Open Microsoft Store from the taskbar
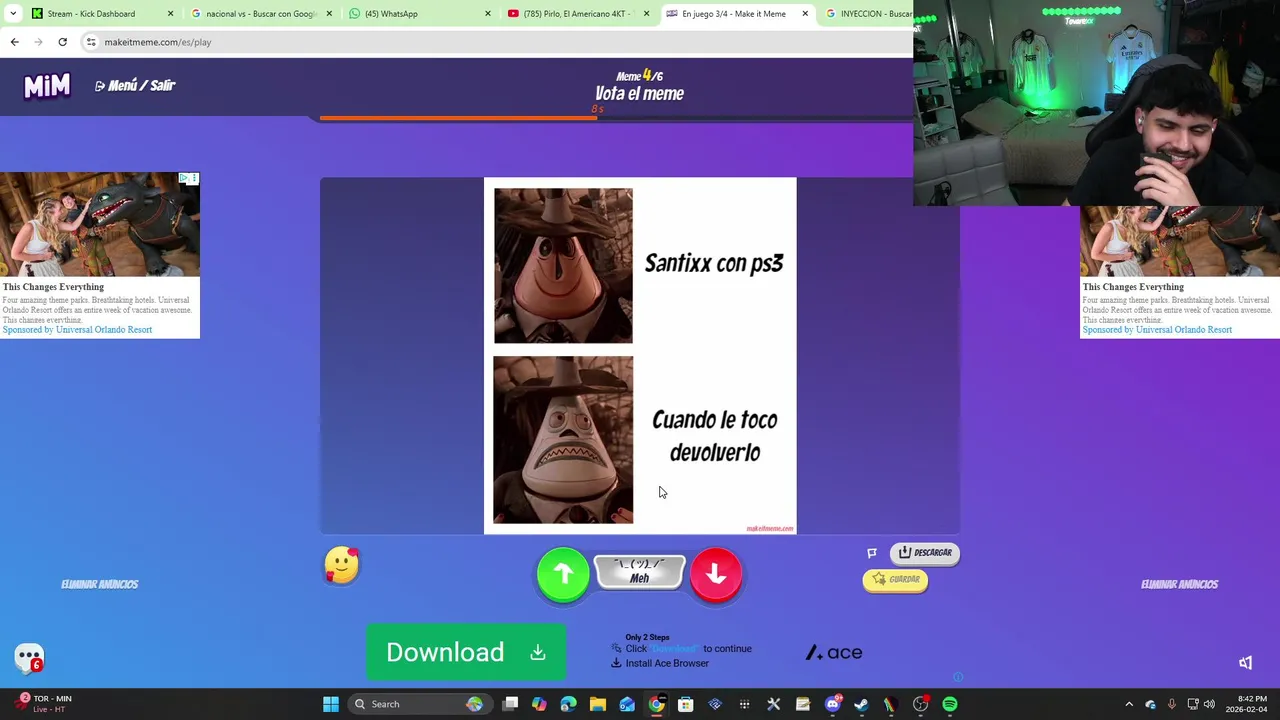Viewport: 1280px width, 720px height. 685,704
